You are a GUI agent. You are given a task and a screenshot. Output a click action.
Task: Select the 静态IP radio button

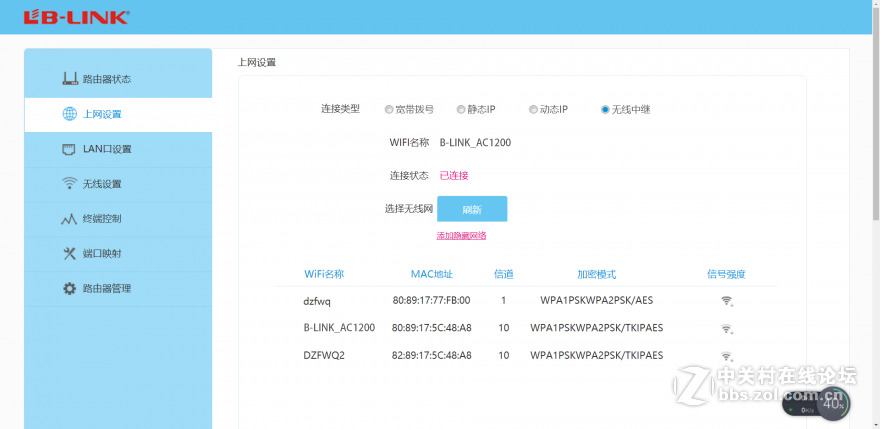click(460, 110)
